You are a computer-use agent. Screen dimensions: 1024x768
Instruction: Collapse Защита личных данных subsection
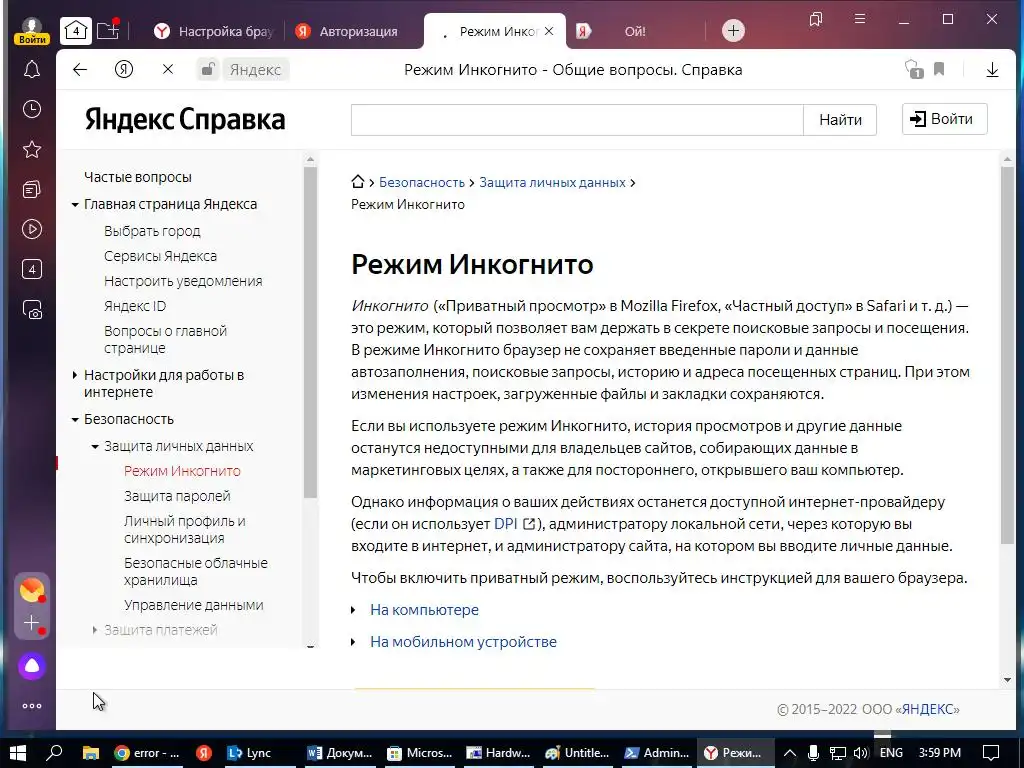[95, 447]
